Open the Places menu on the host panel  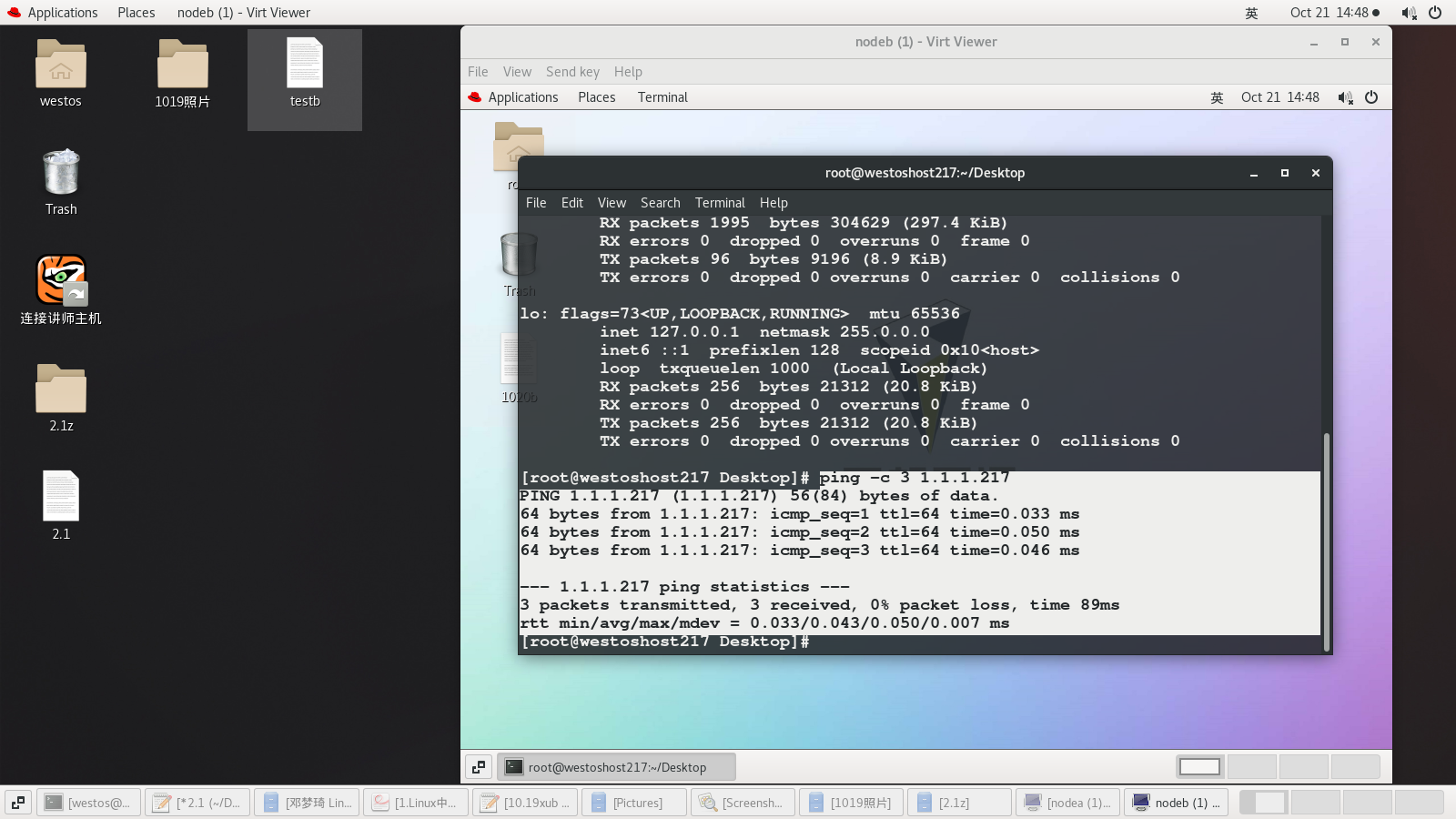pos(136,12)
